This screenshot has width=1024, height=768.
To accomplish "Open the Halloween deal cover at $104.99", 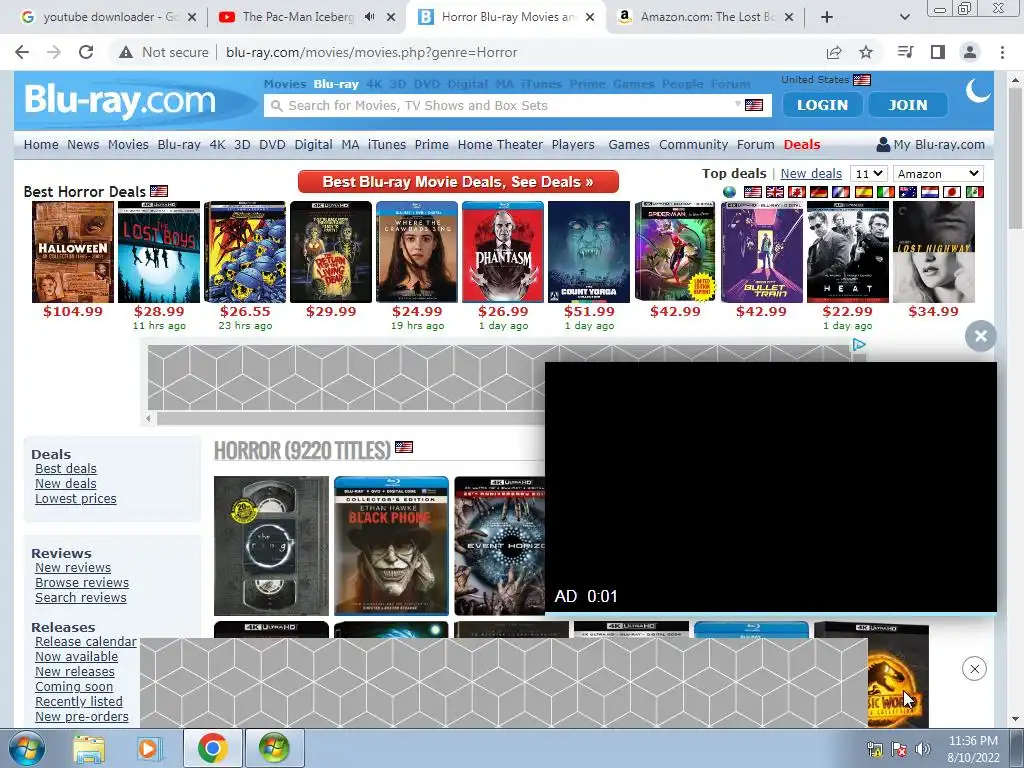I will (73, 252).
